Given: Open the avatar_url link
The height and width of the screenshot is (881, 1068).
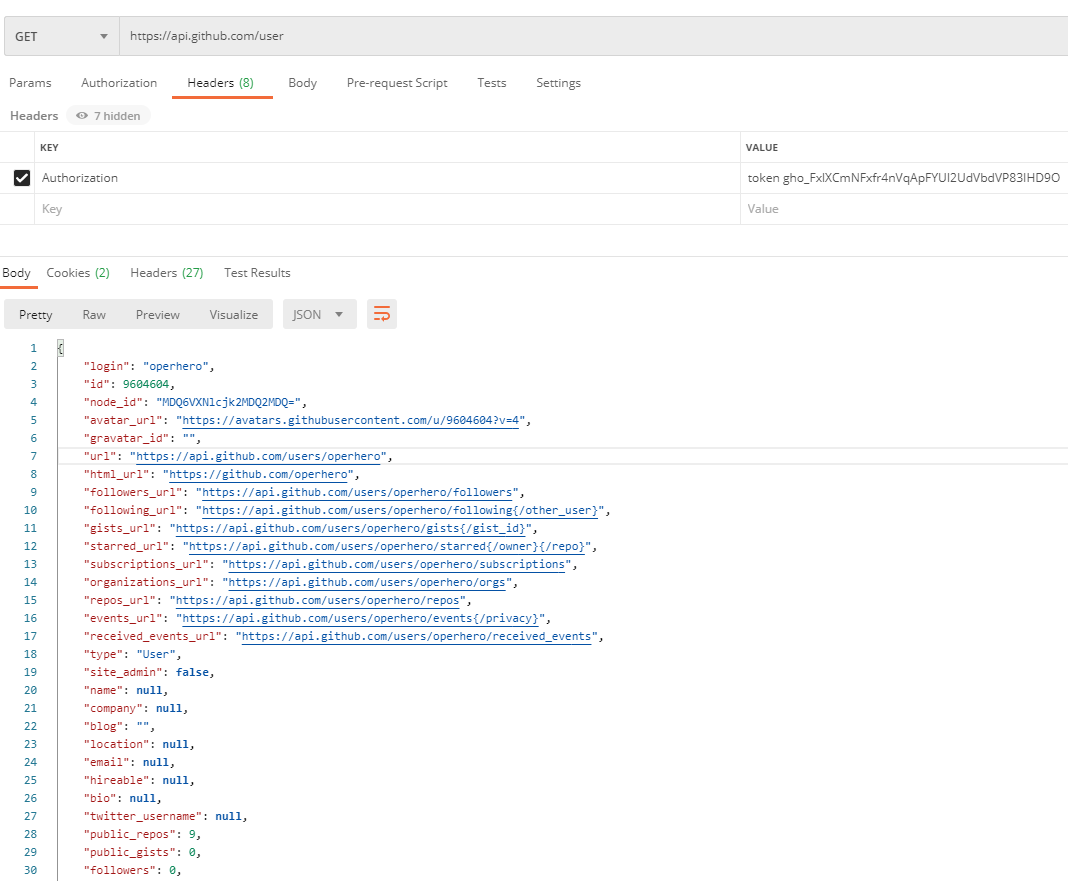Looking at the screenshot, I should point(351,420).
